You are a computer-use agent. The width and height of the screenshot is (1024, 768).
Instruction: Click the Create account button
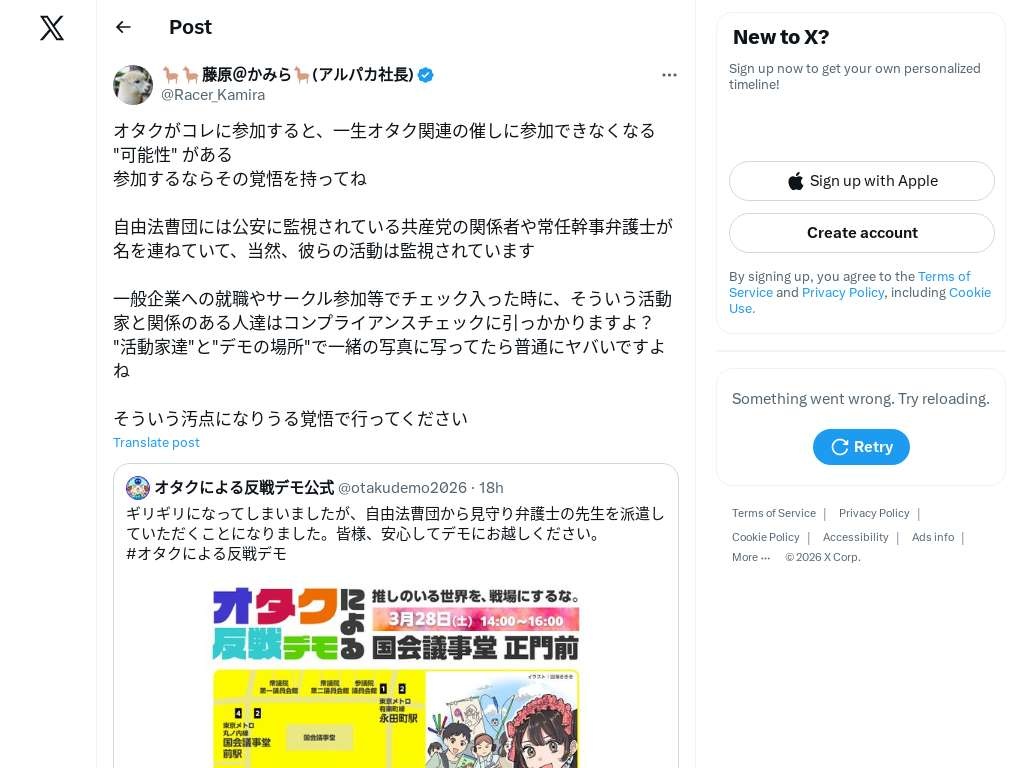pyautogui.click(x=861, y=233)
